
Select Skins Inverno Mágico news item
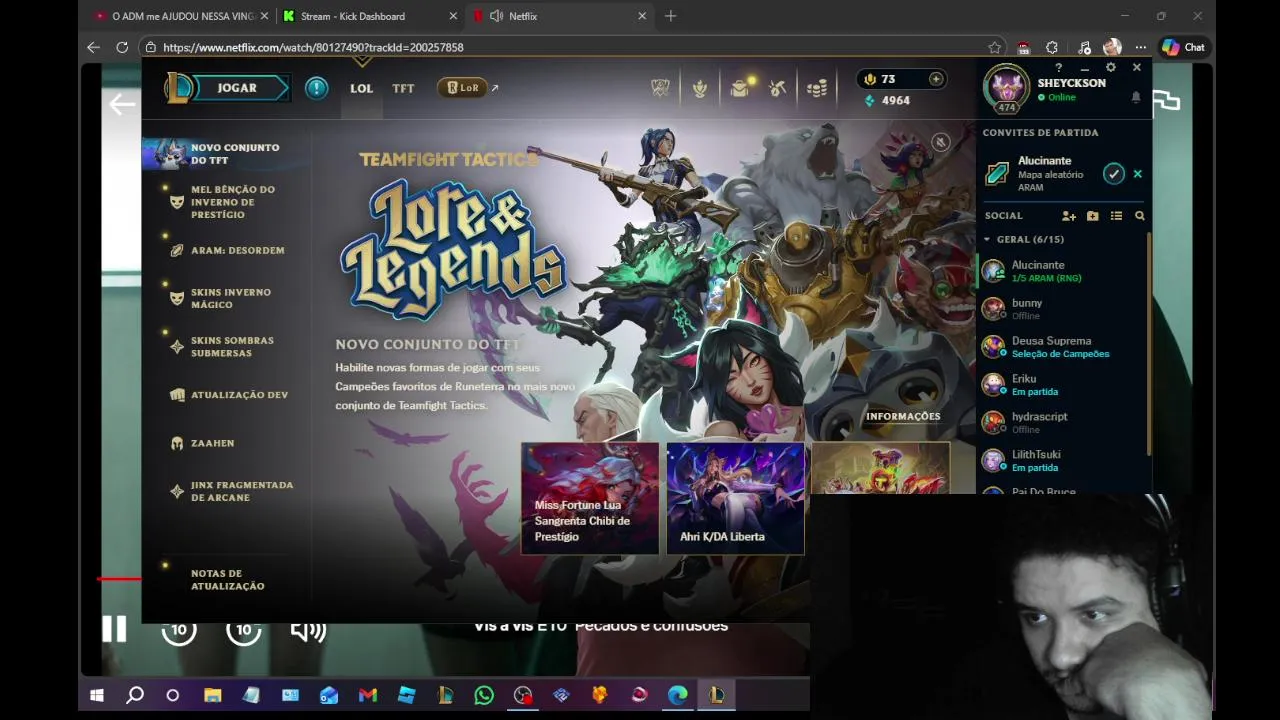[230, 298]
